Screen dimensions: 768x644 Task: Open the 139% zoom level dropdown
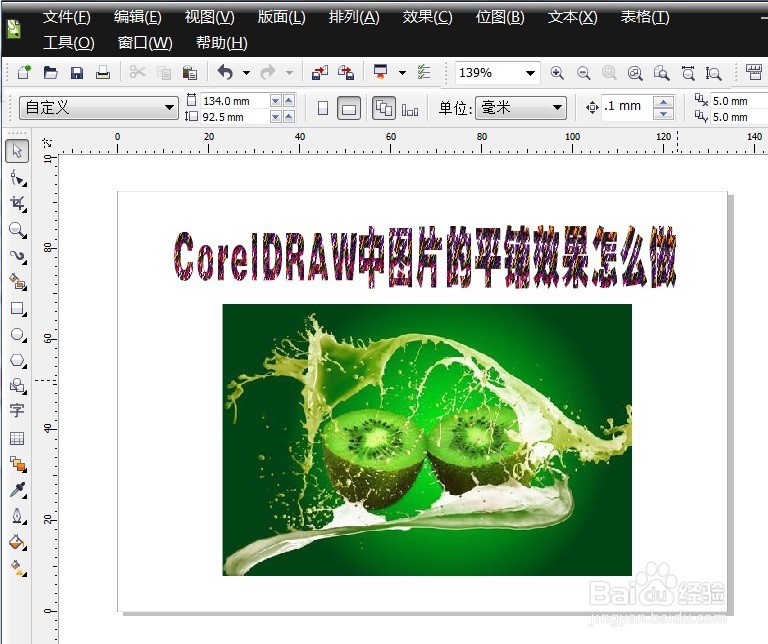click(530, 73)
